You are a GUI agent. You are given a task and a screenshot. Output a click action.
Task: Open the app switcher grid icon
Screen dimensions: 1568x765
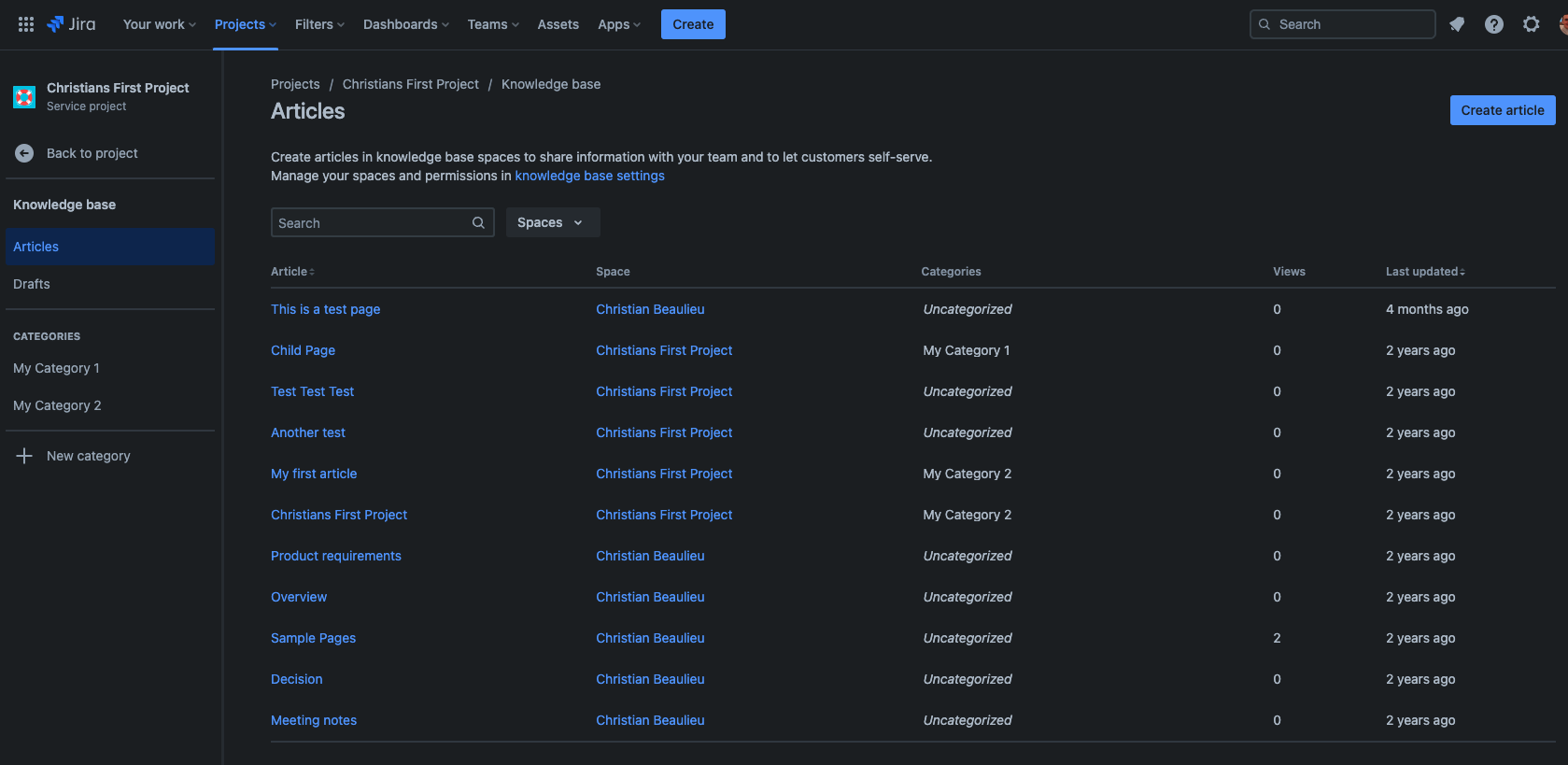(26, 24)
